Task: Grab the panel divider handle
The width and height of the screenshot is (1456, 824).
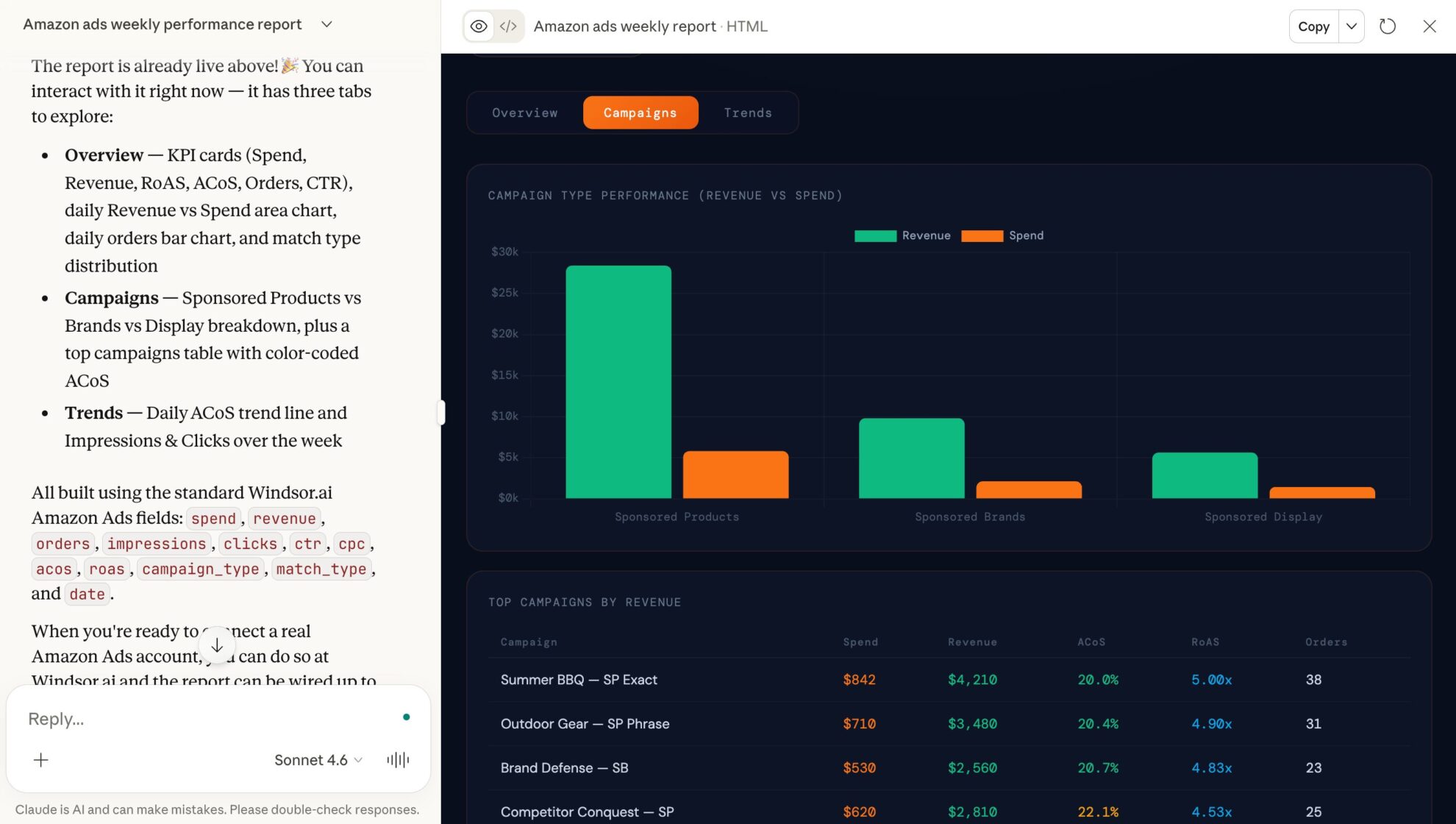Action: pyautogui.click(x=441, y=412)
